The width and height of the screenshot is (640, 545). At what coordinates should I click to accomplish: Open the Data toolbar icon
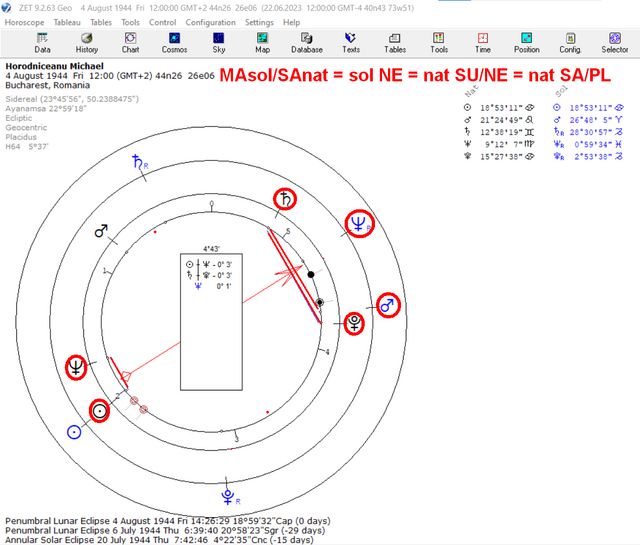[42, 43]
